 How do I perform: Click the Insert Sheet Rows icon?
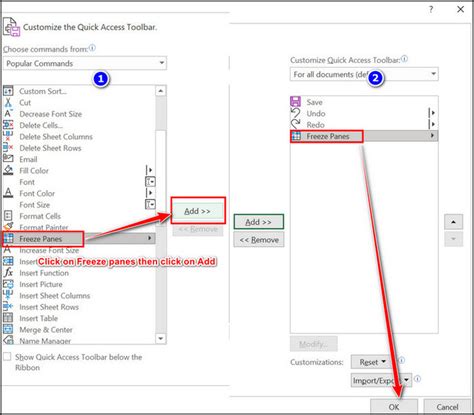point(8,307)
